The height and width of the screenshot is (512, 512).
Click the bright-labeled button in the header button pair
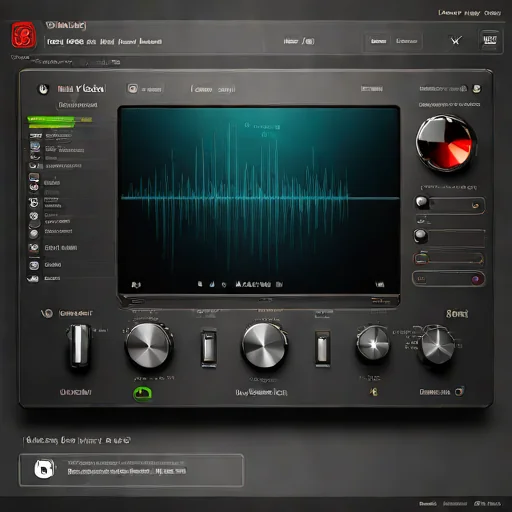point(379,41)
